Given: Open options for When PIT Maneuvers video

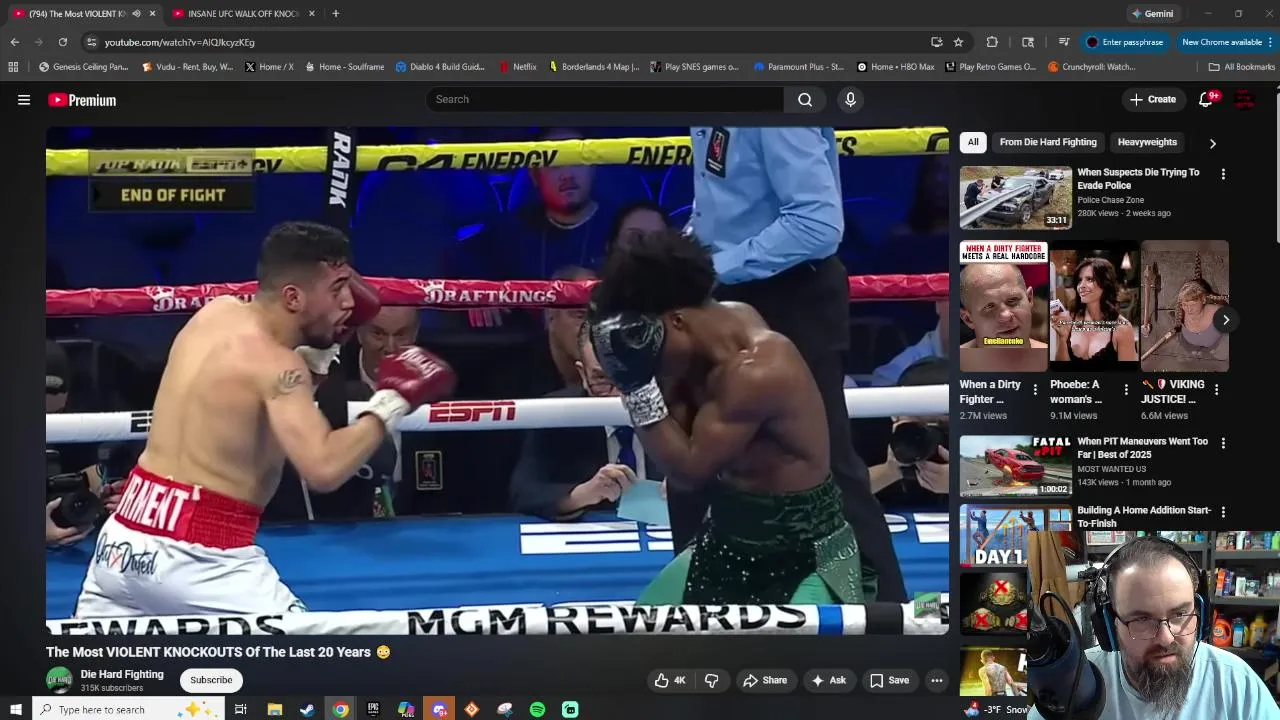Looking at the screenshot, I should tap(1223, 443).
